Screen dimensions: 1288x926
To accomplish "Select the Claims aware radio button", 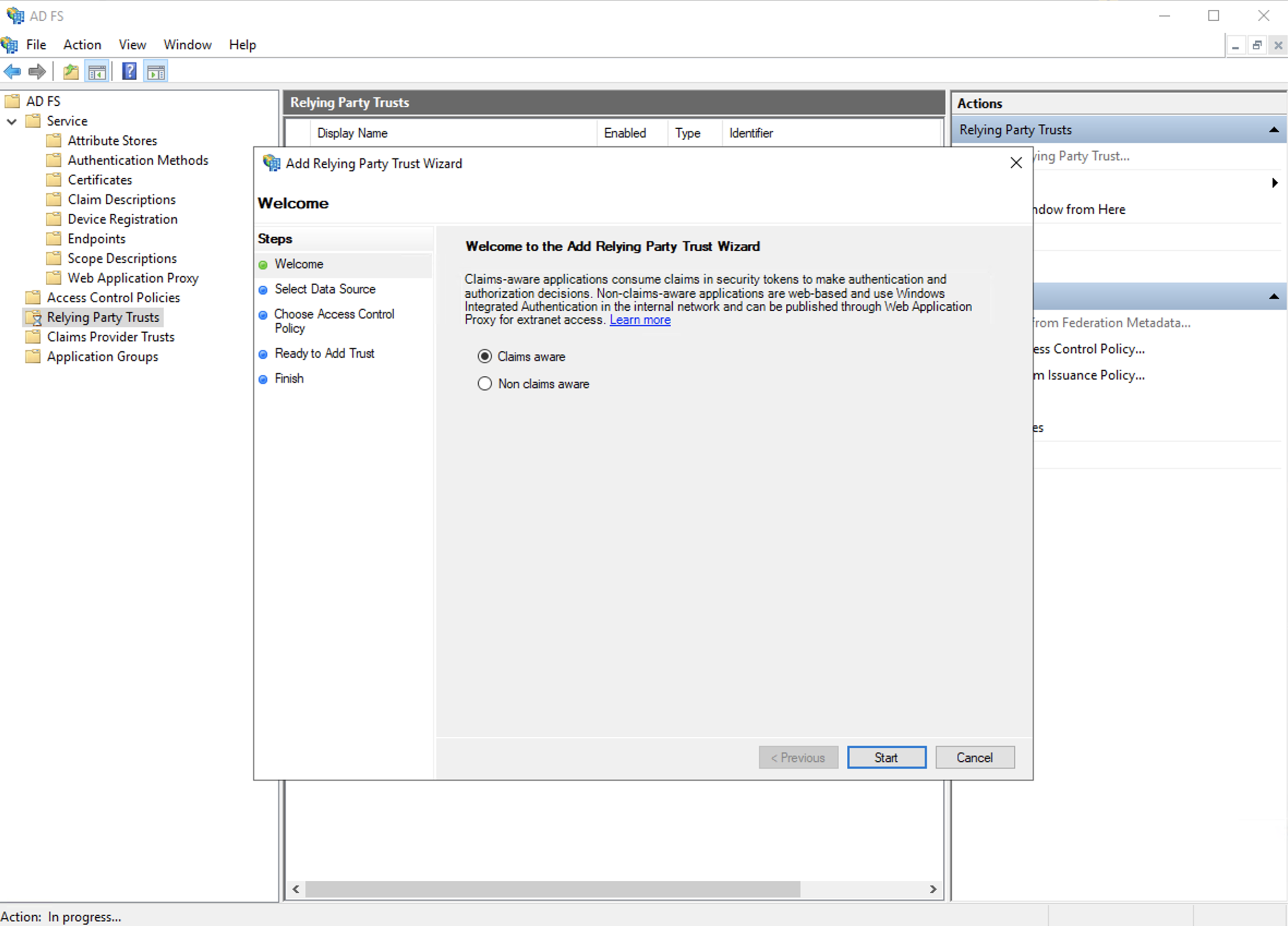I will (484, 356).
